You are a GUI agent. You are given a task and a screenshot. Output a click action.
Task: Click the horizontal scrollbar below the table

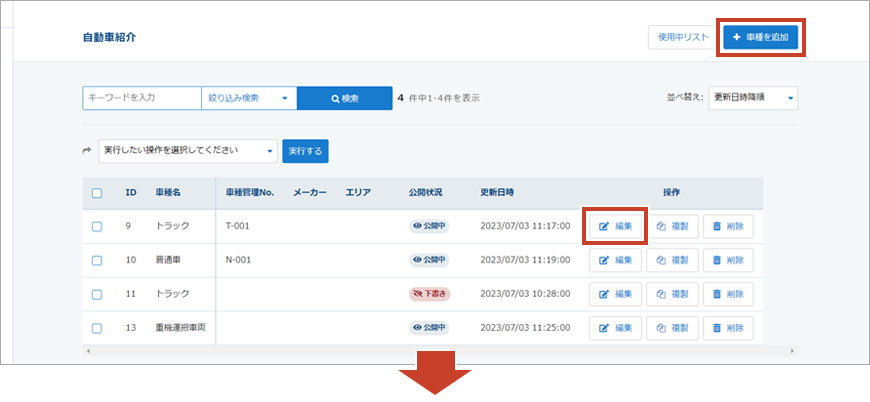click(440, 351)
